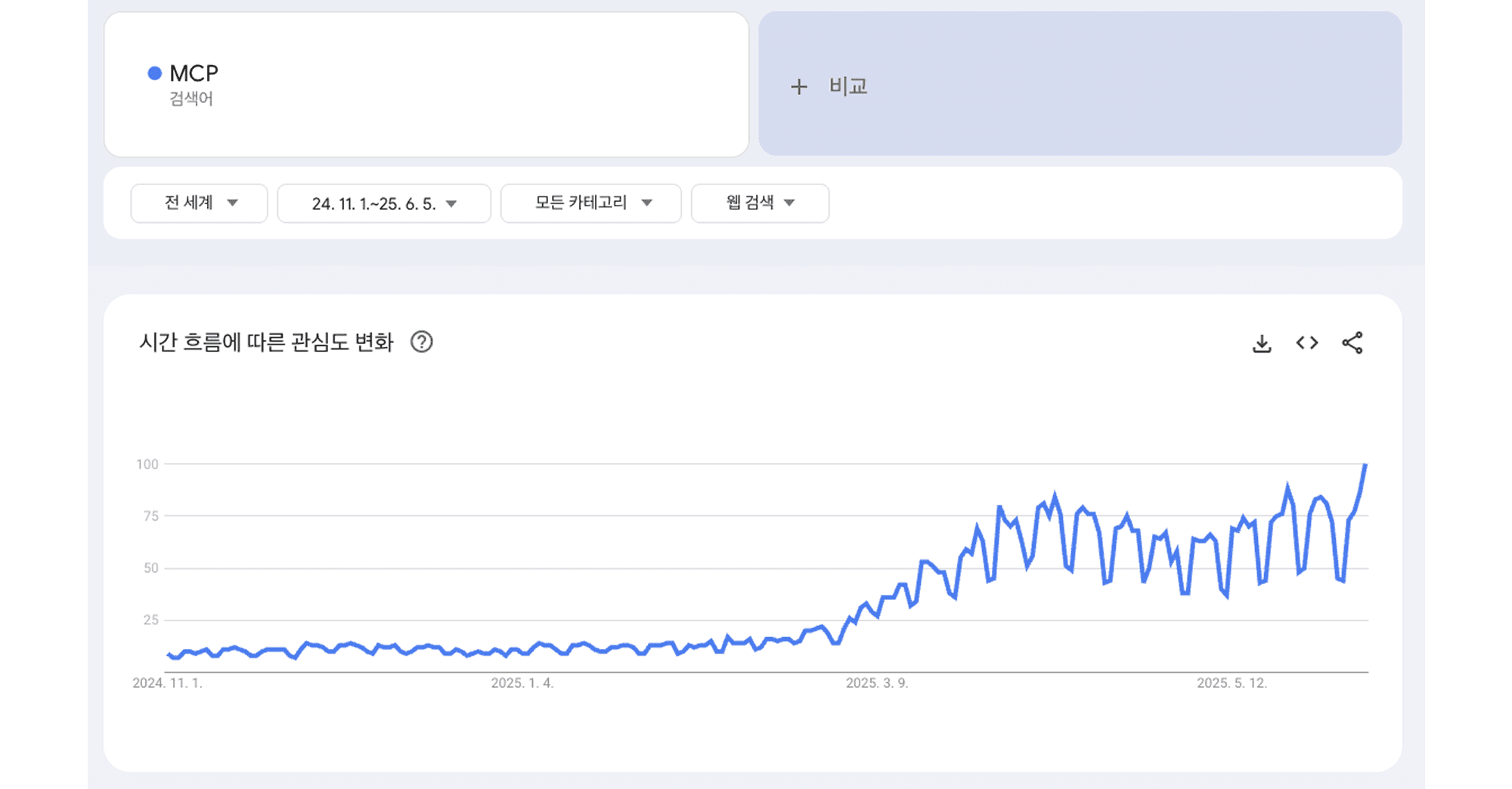Click the arrow on the 전 세계 dropdown

[233, 203]
